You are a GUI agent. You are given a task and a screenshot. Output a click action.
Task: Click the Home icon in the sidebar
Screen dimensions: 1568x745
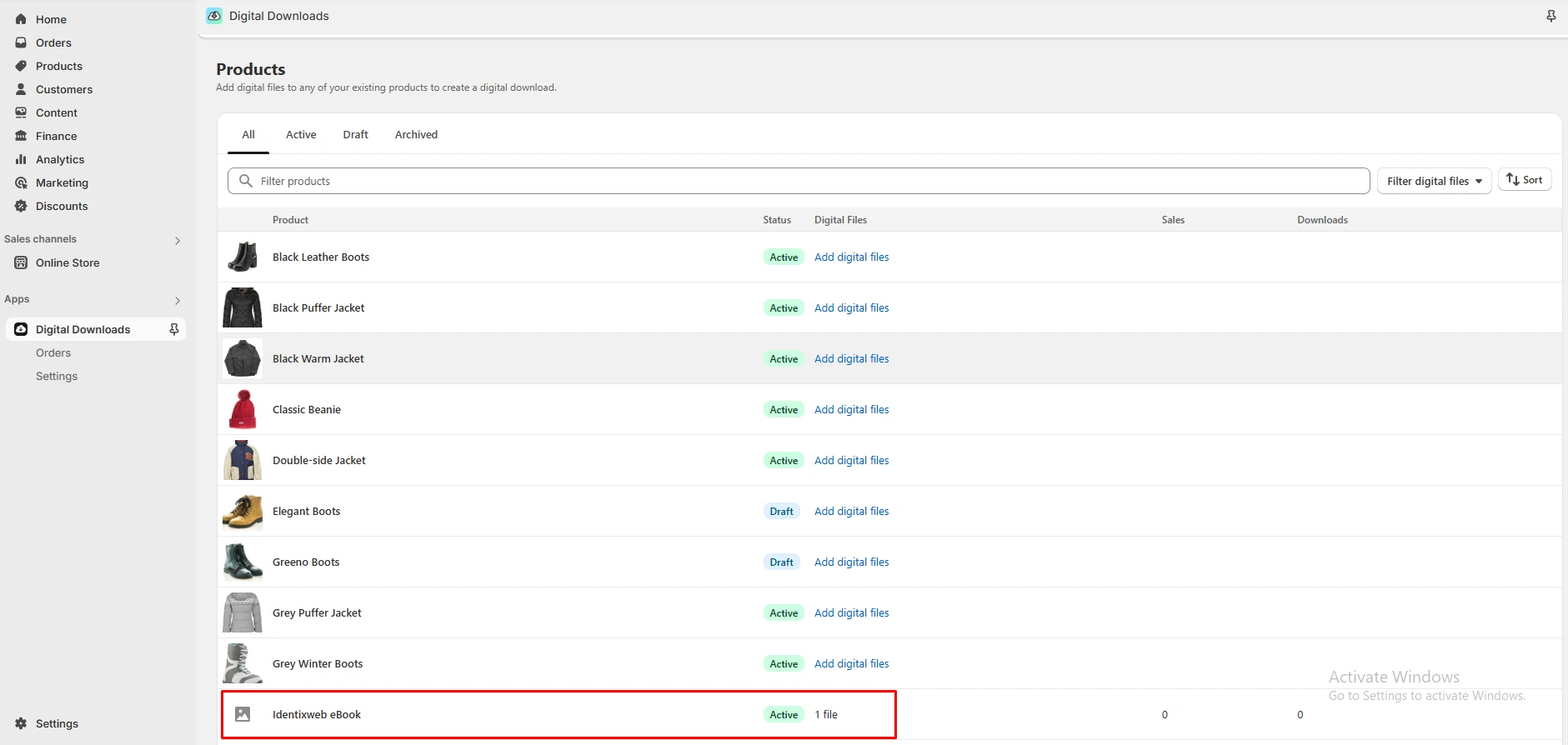point(21,19)
